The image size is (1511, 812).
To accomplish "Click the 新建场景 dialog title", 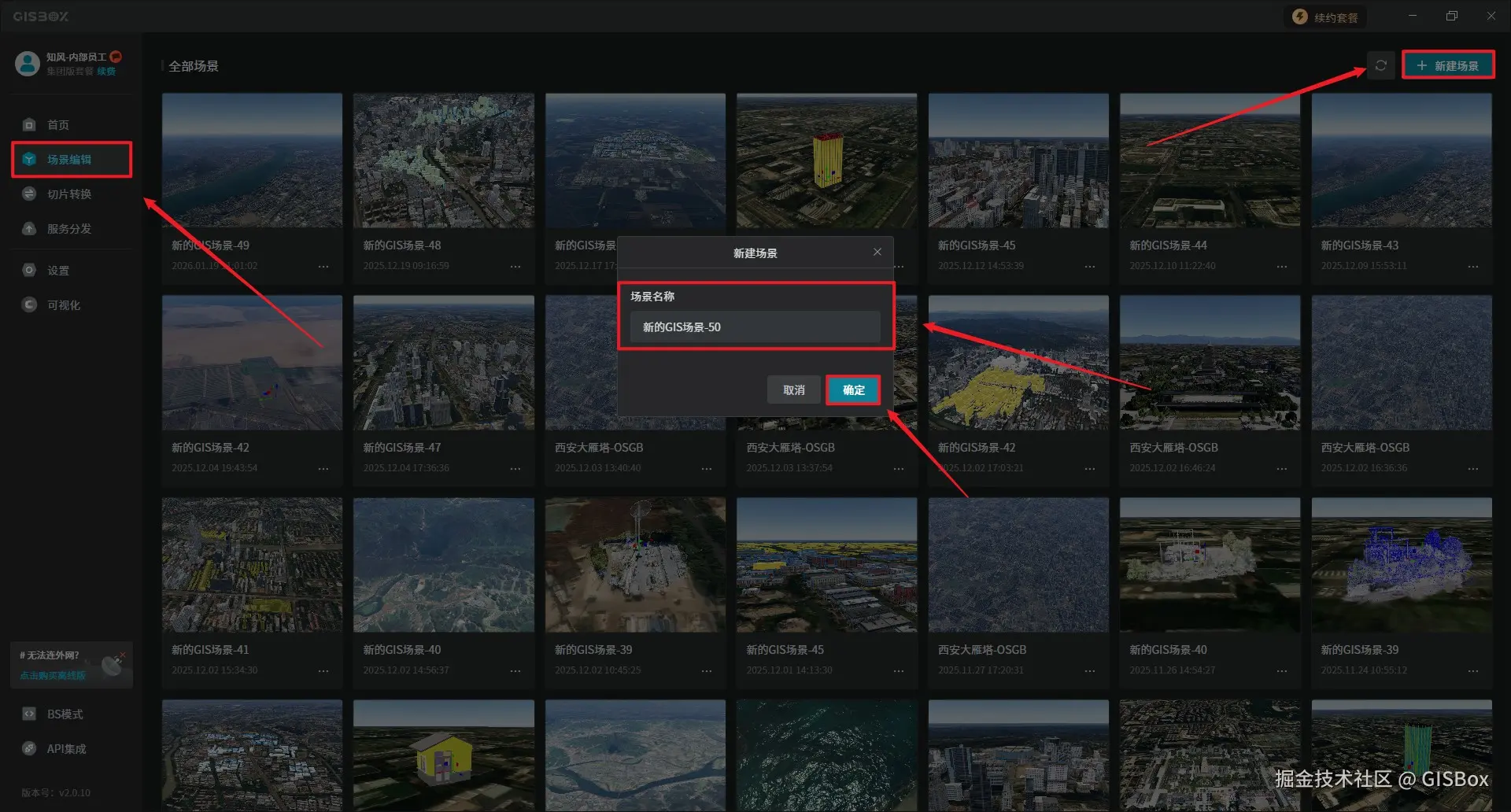I will coord(755,253).
